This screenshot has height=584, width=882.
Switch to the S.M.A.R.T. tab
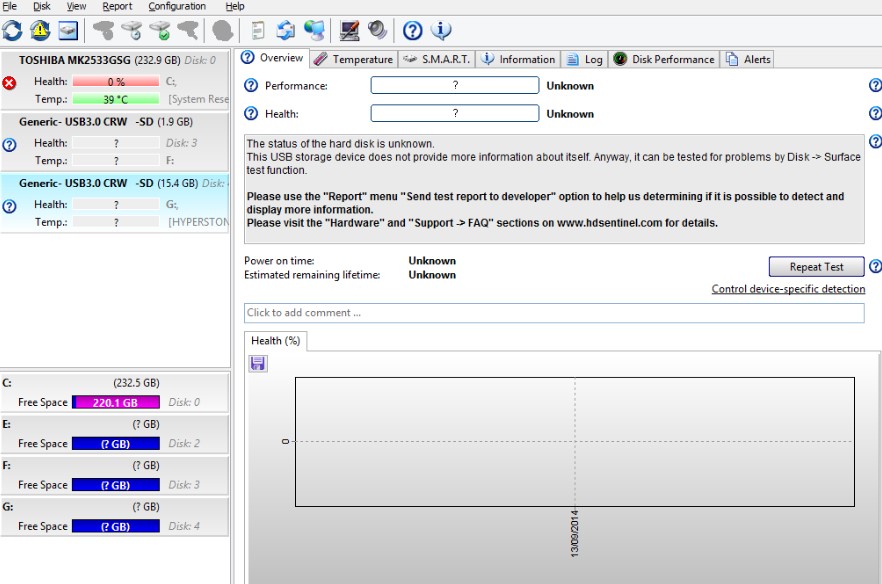coord(436,59)
